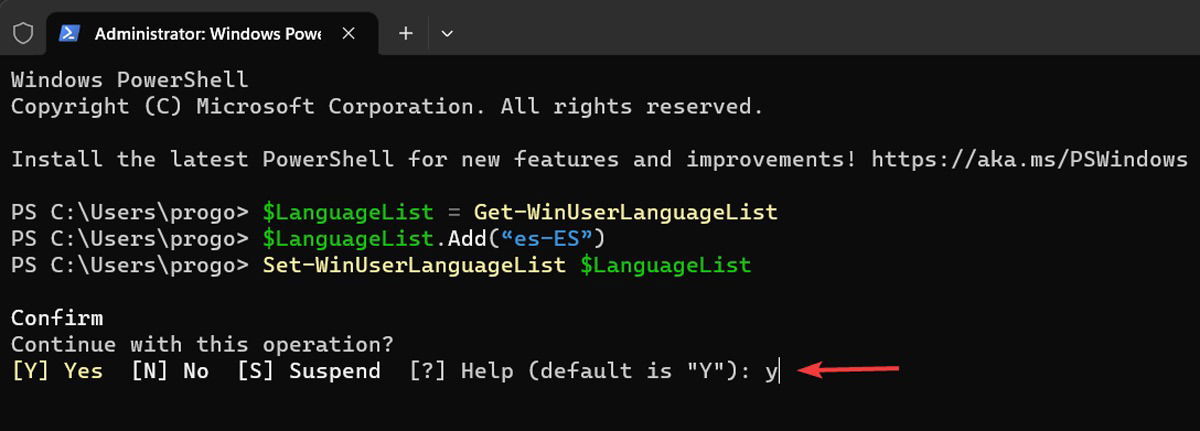Click the Copyright Microsoft Corporation line
This screenshot has height=431, width=1200.
387,106
